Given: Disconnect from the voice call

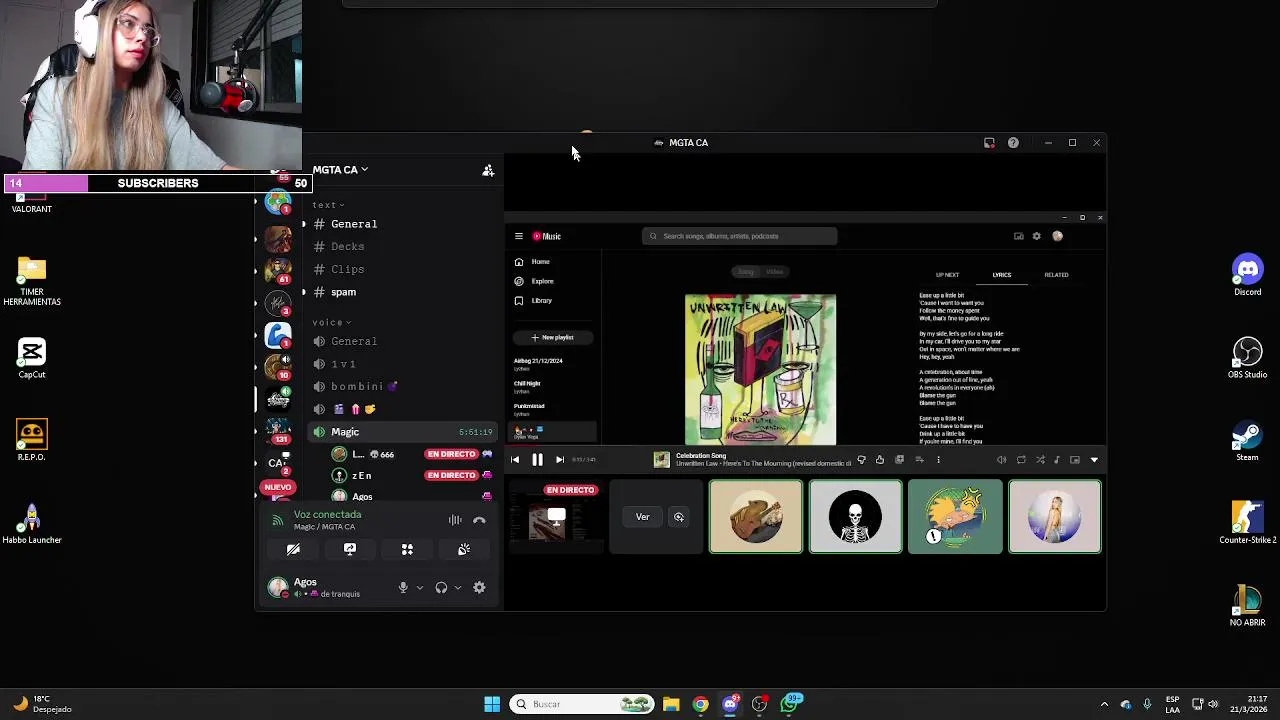Looking at the screenshot, I should pos(479,520).
